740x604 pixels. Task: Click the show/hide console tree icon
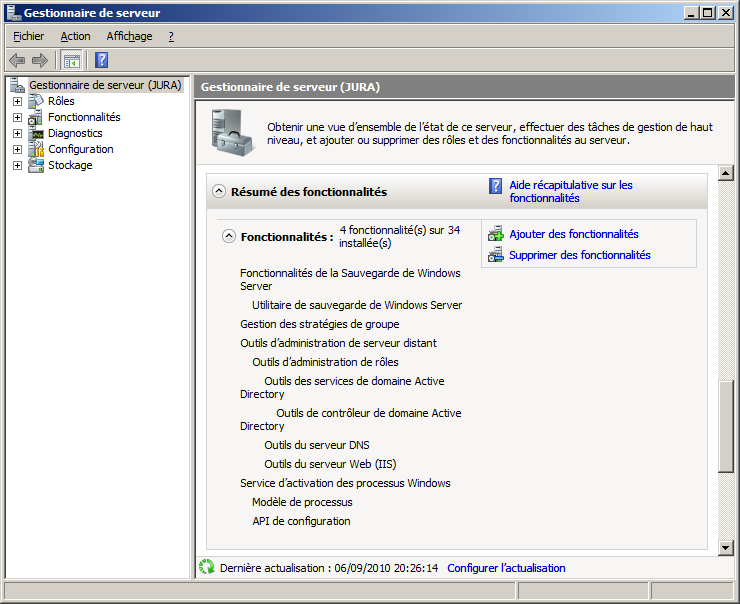point(71,60)
